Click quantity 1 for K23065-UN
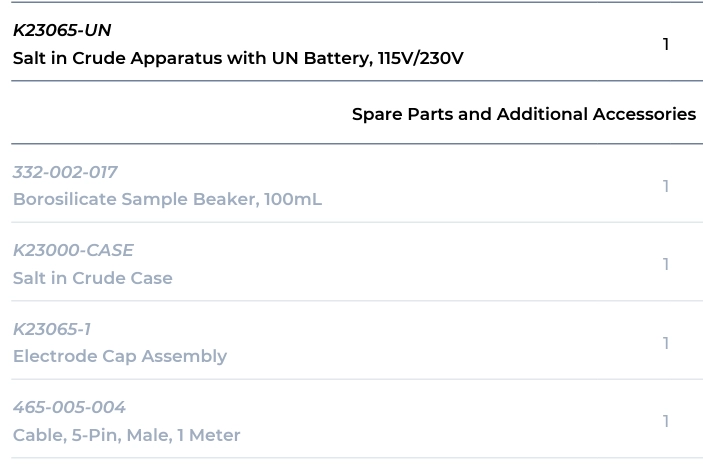The height and width of the screenshot is (474, 703). (x=666, y=44)
